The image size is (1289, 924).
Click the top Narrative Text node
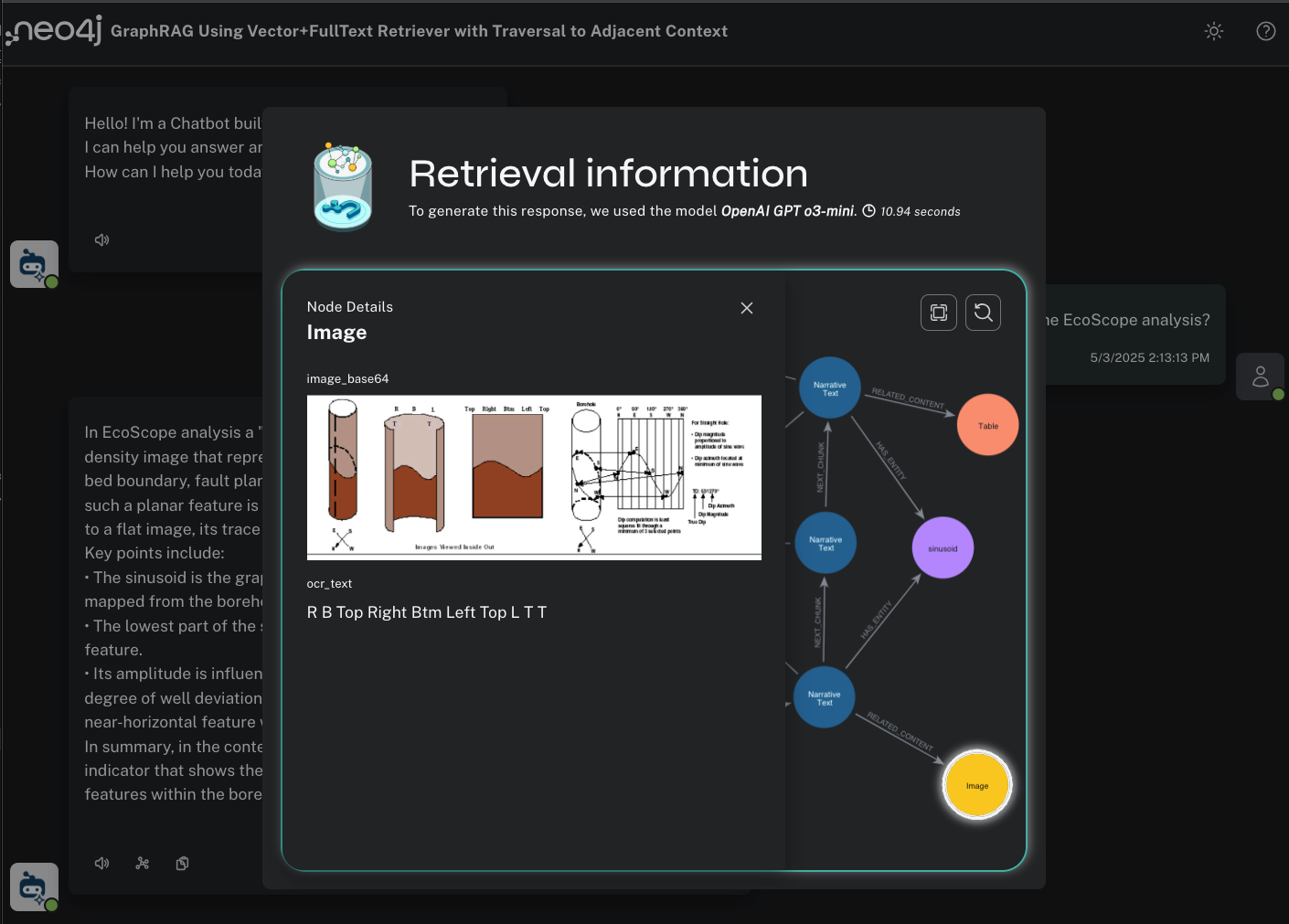(x=829, y=388)
